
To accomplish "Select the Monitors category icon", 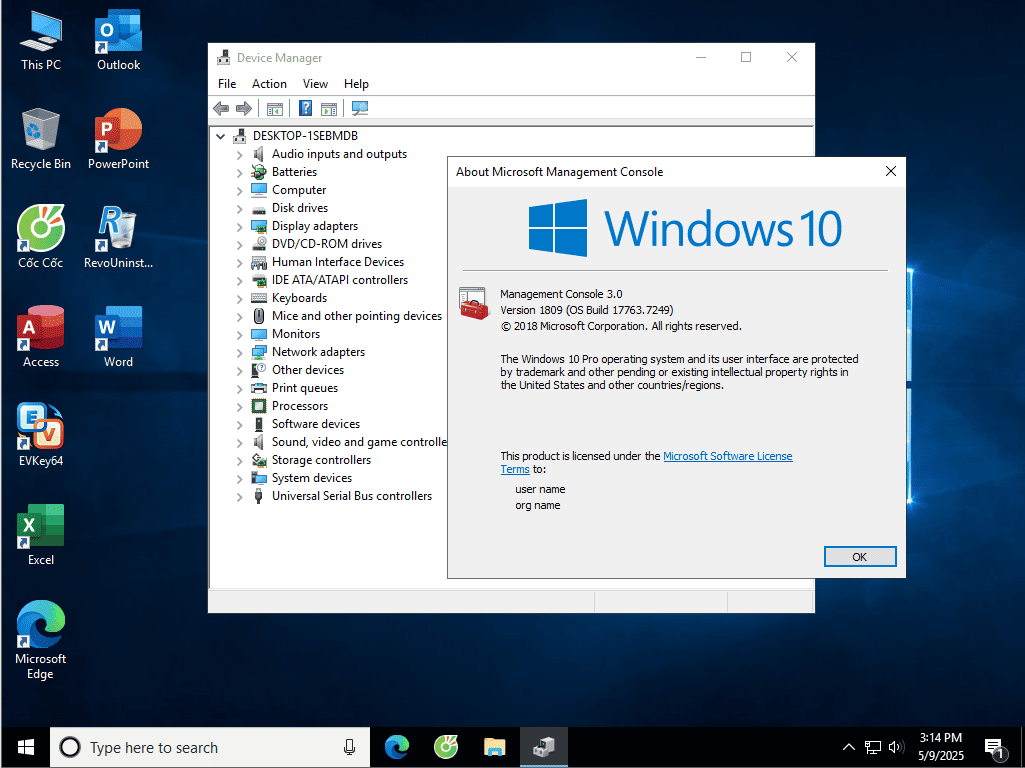I will 259,334.
